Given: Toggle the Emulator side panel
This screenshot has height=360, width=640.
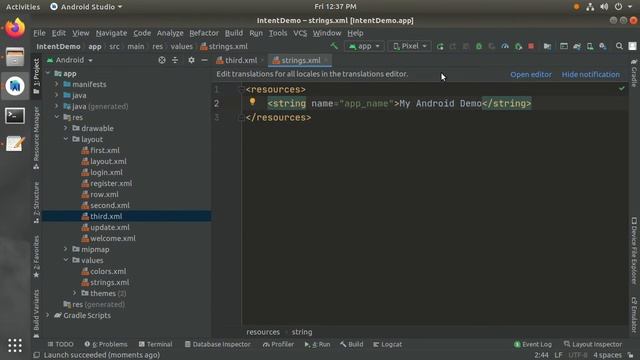Looking at the screenshot, I should click(x=634, y=314).
